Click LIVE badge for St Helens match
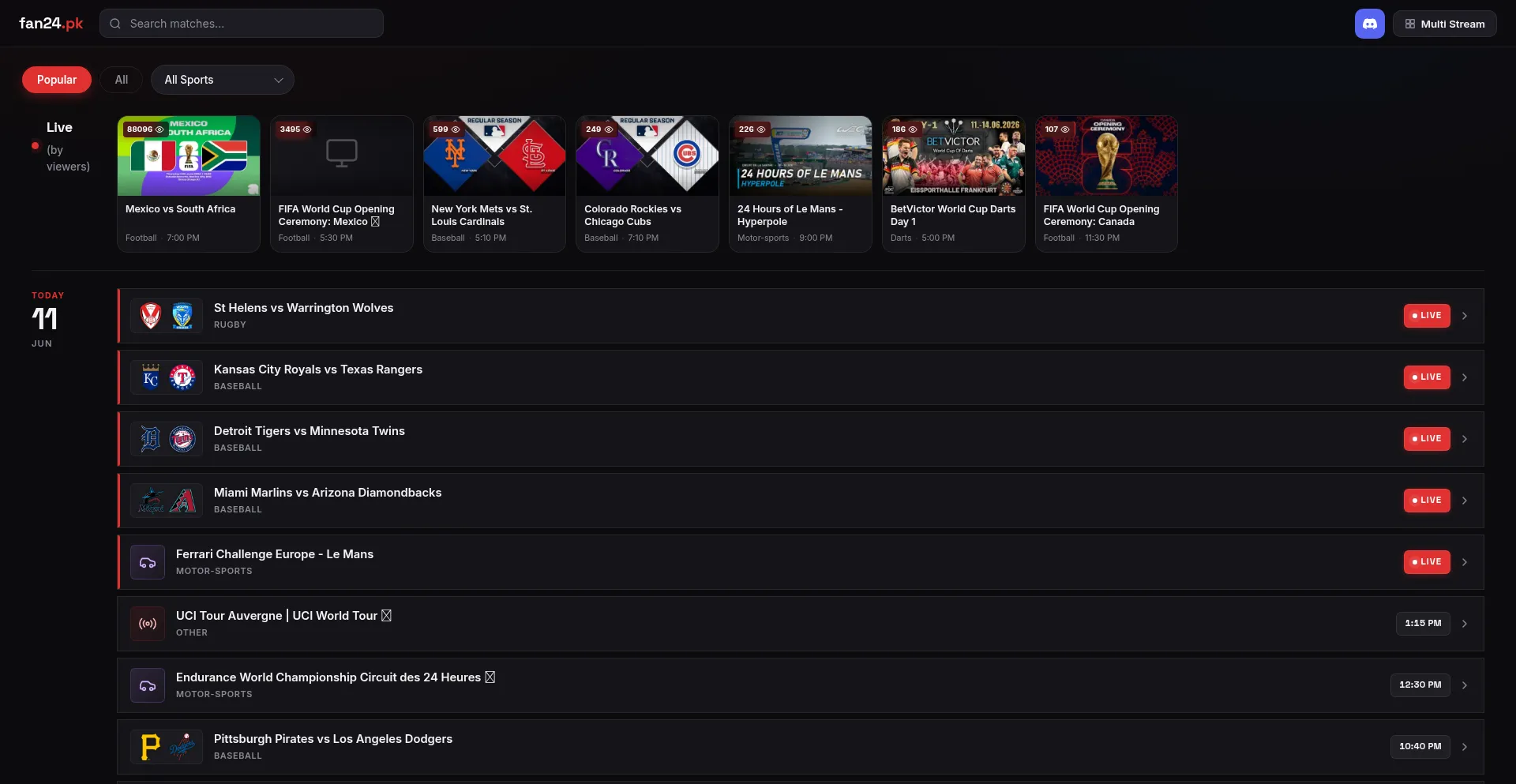1516x784 pixels. tap(1427, 316)
